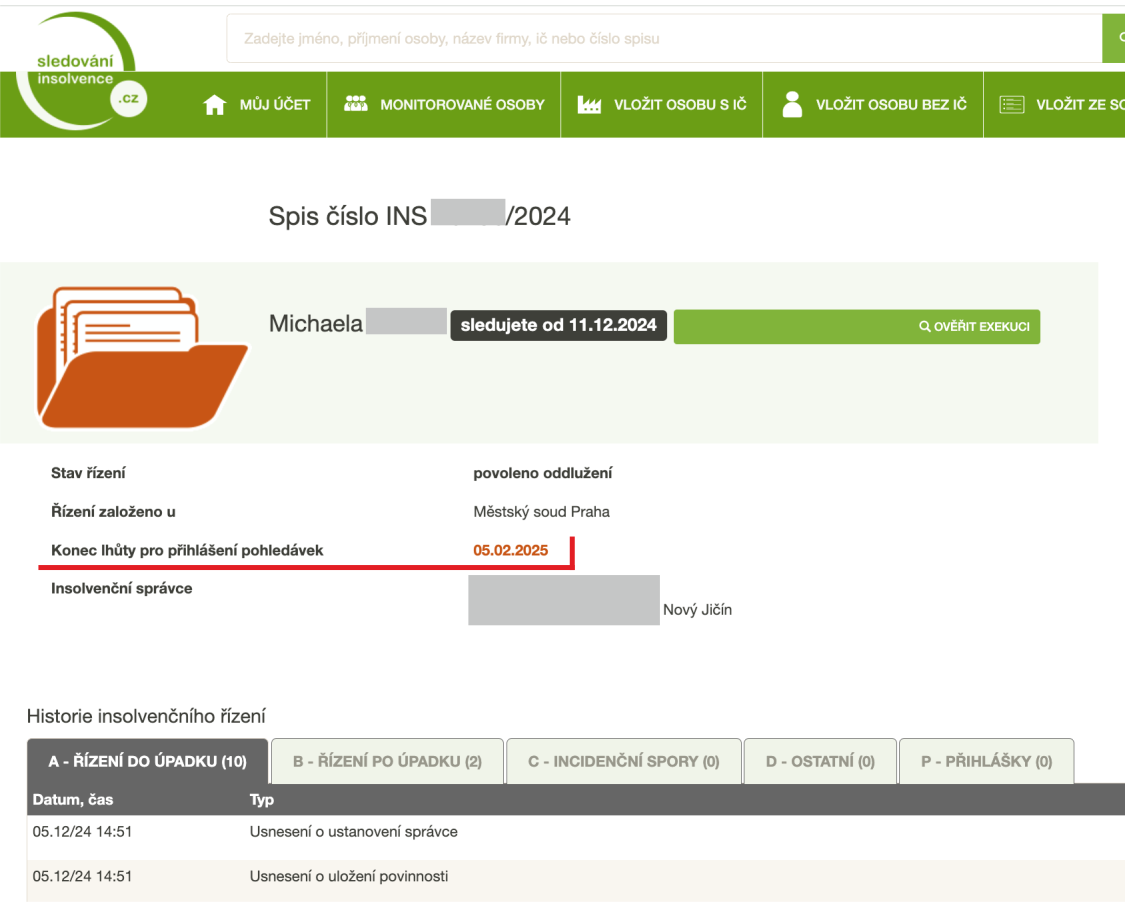Select the A - Řízení do úpadku tab
The image size is (1125, 902).
click(x=147, y=762)
